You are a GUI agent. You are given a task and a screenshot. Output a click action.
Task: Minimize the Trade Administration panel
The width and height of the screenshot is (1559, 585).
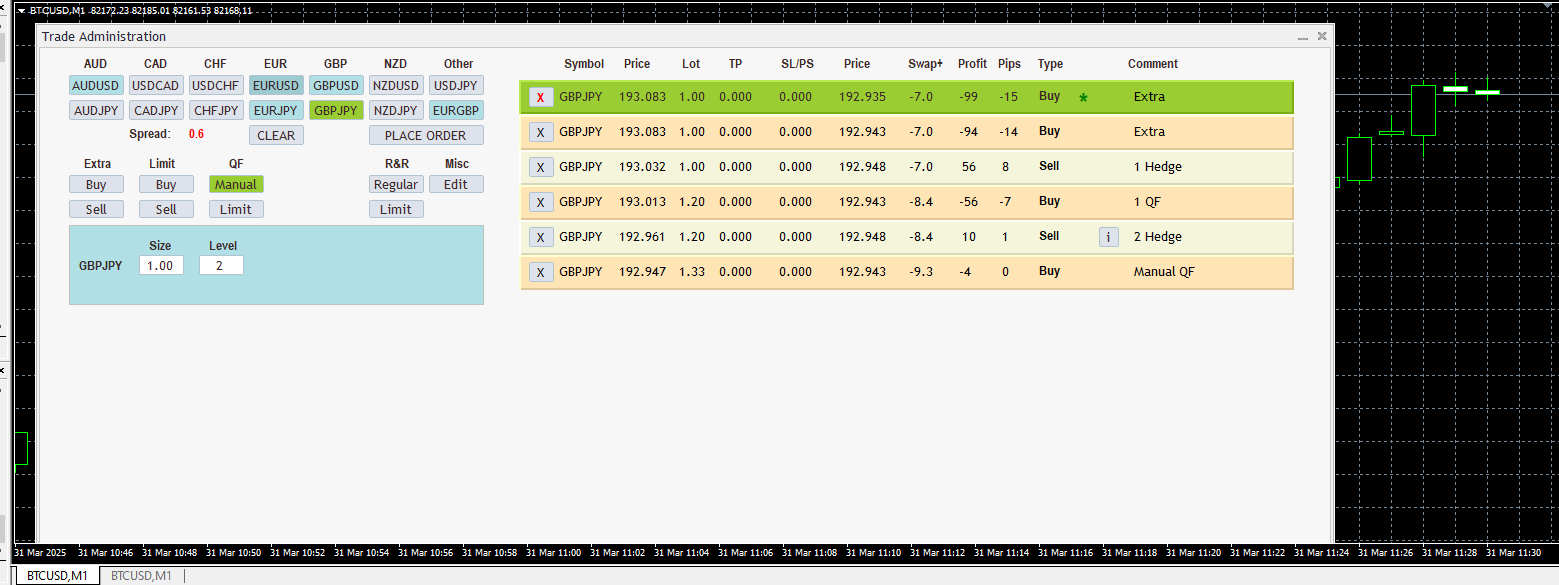click(x=1303, y=37)
